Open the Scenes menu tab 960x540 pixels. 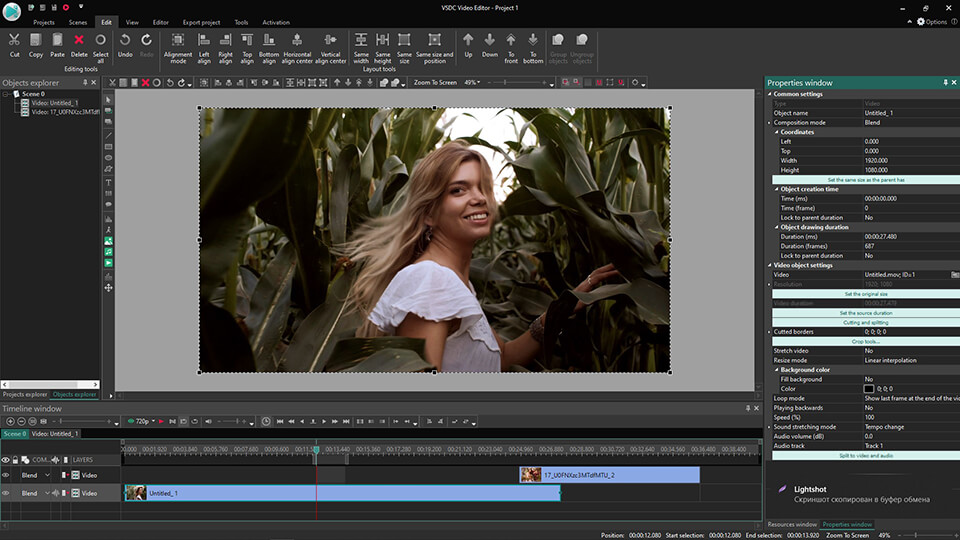[x=78, y=22]
